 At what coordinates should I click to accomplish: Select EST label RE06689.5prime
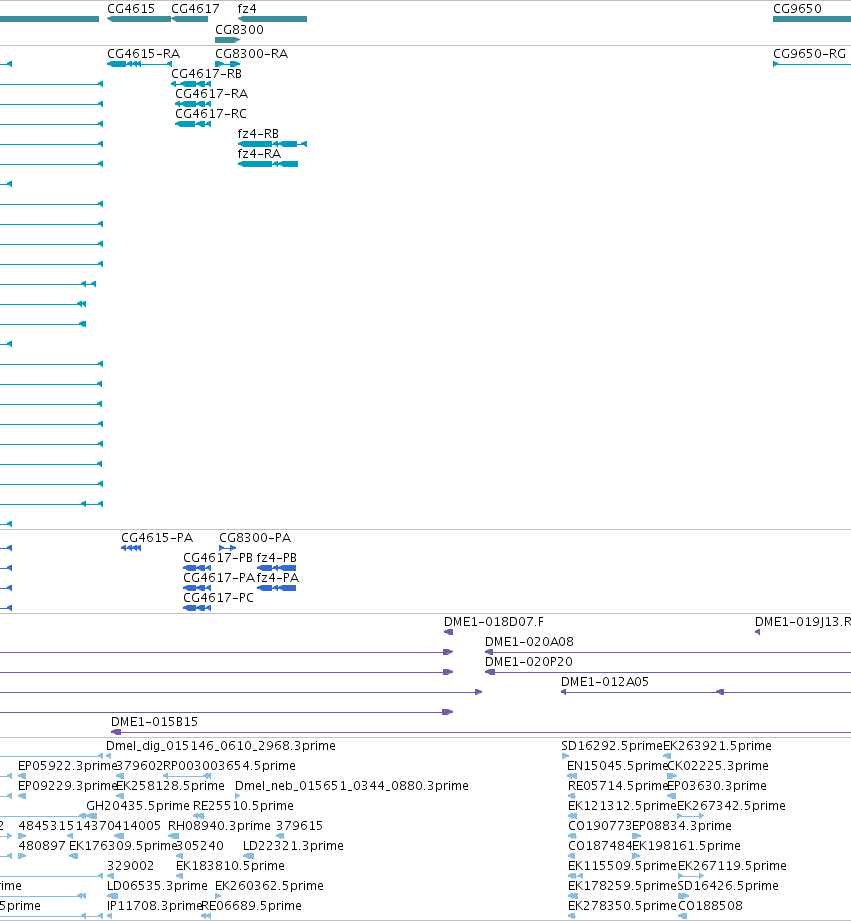tap(251, 906)
